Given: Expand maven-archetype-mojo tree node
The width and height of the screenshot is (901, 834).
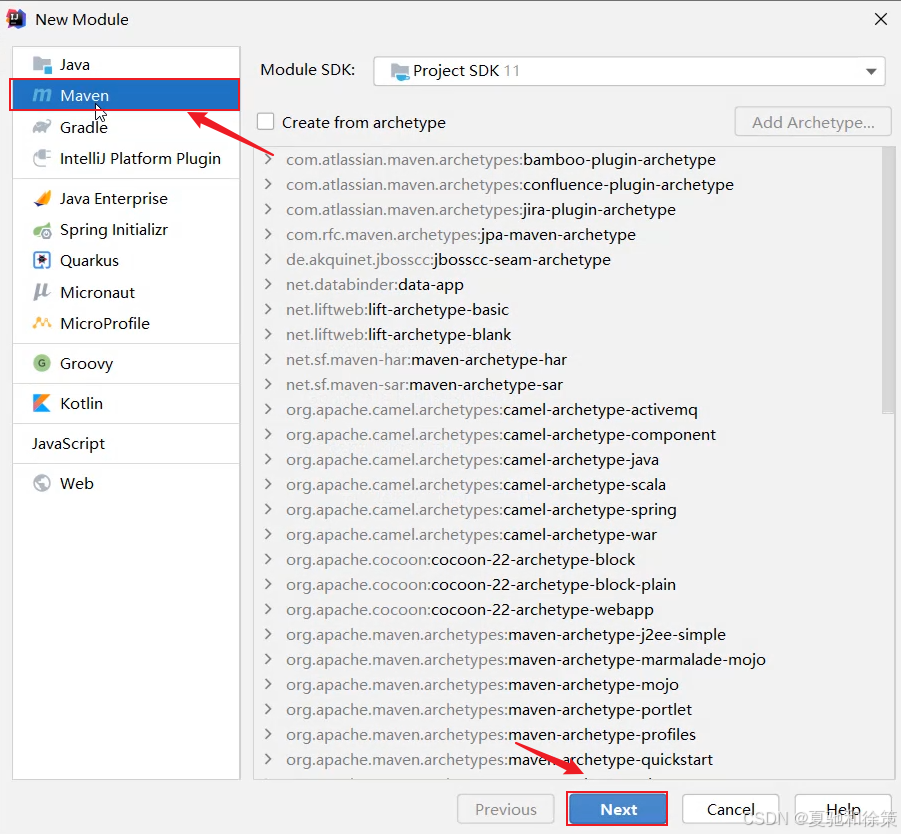Looking at the screenshot, I should 268,685.
